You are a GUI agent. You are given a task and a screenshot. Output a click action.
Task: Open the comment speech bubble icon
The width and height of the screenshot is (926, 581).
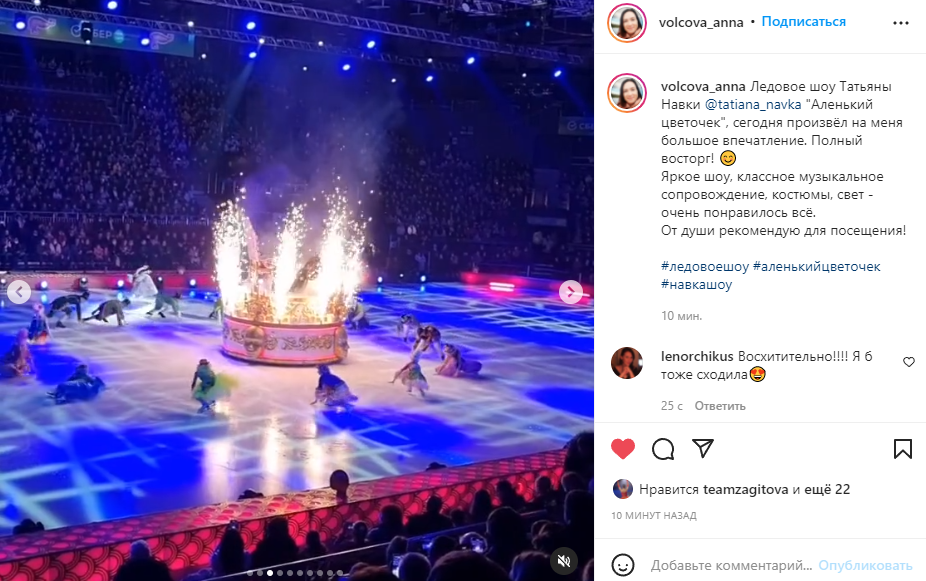(x=663, y=449)
